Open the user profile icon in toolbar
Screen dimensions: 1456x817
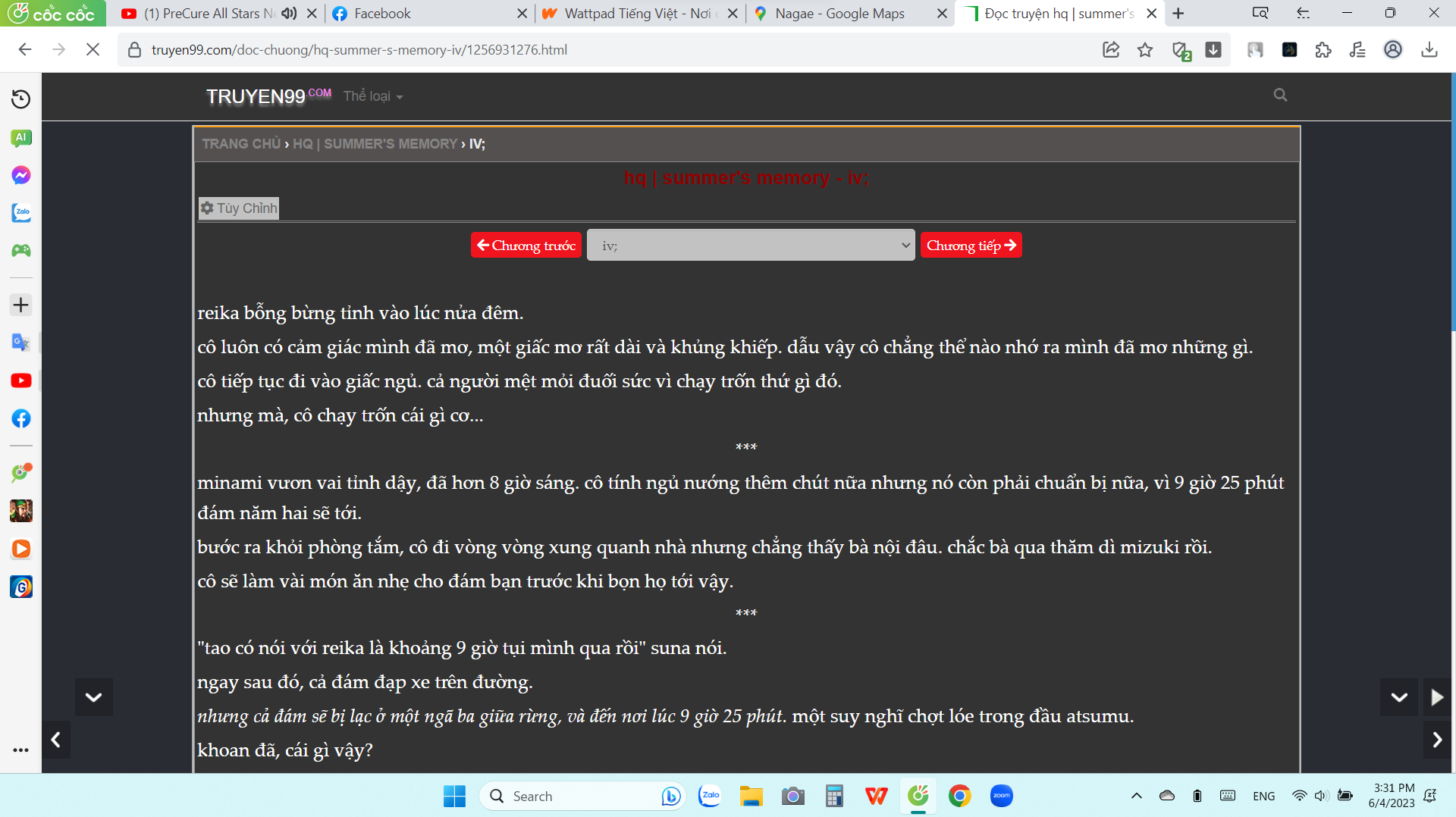1393,50
